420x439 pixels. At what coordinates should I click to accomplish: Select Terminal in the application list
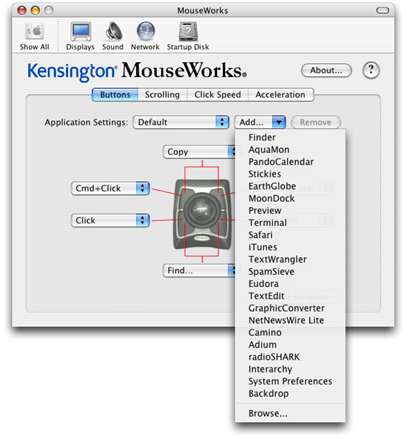click(x=290, y=223)
